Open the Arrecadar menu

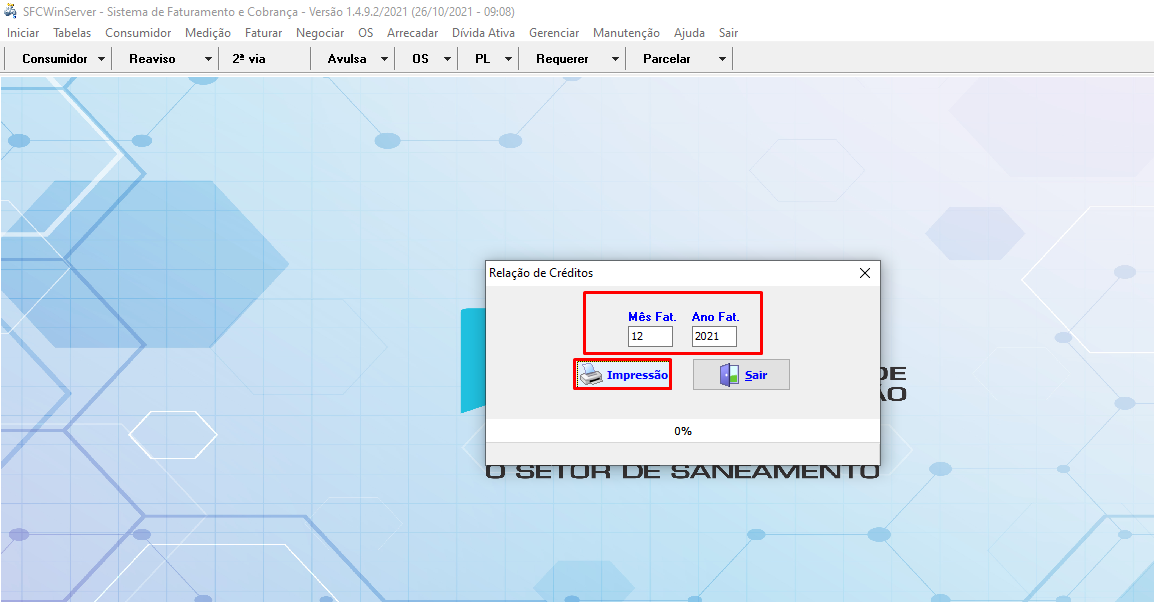coord(412,33)
